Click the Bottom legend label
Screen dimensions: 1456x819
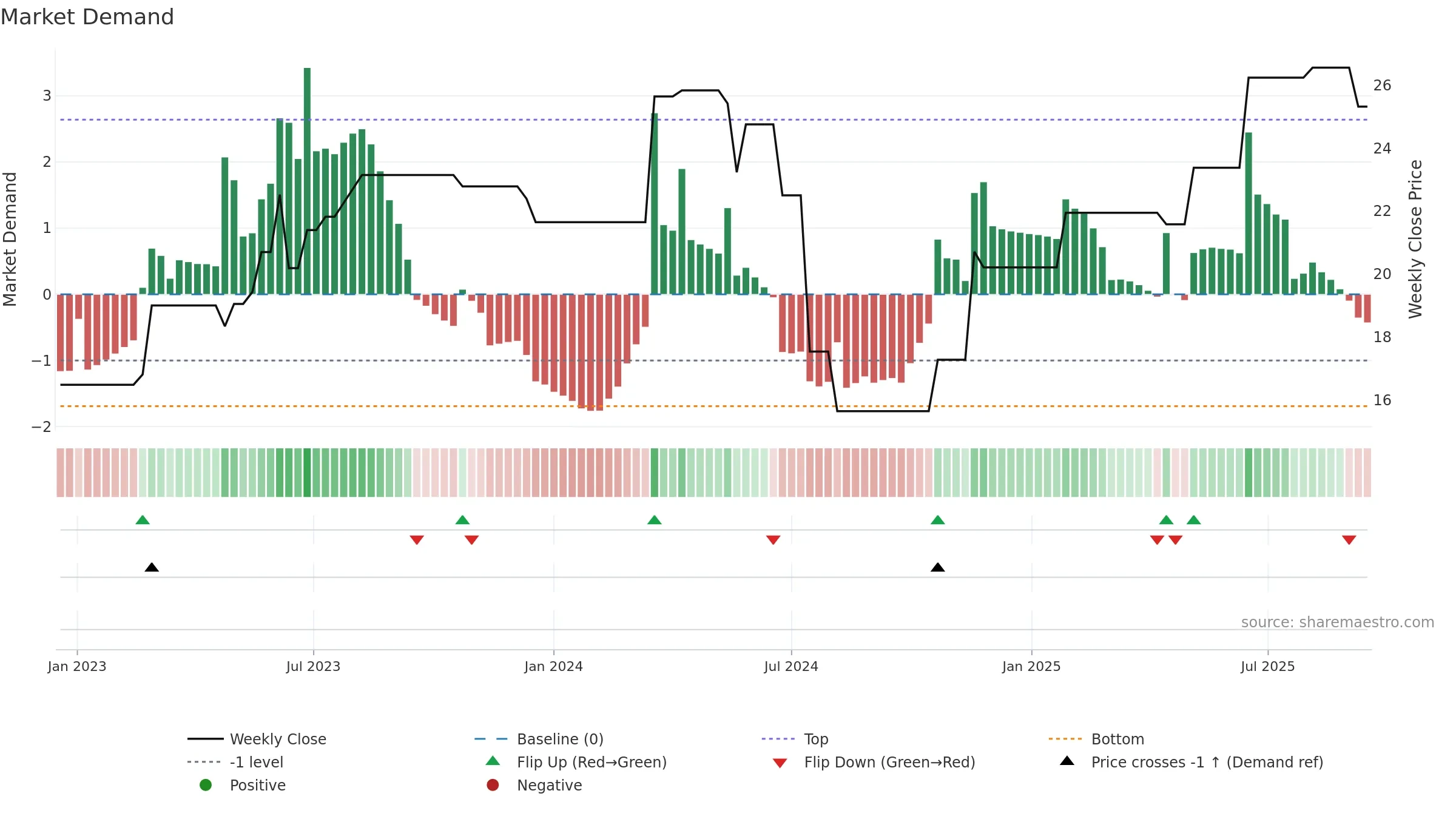(1117, 739)
